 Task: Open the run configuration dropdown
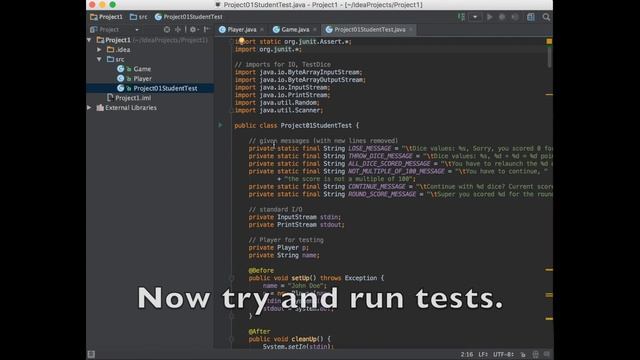tap(475, 17)
